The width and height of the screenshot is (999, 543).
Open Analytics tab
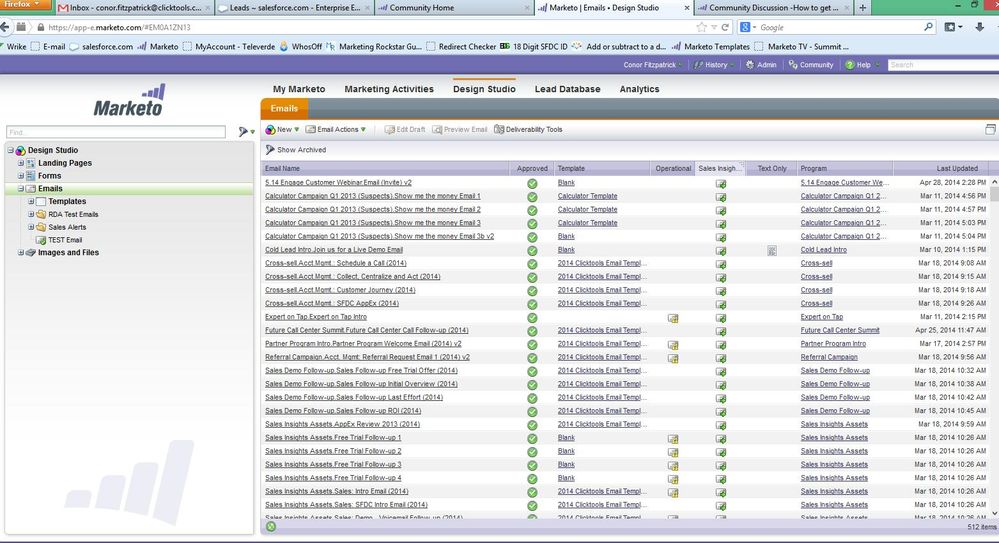[639, 89]
